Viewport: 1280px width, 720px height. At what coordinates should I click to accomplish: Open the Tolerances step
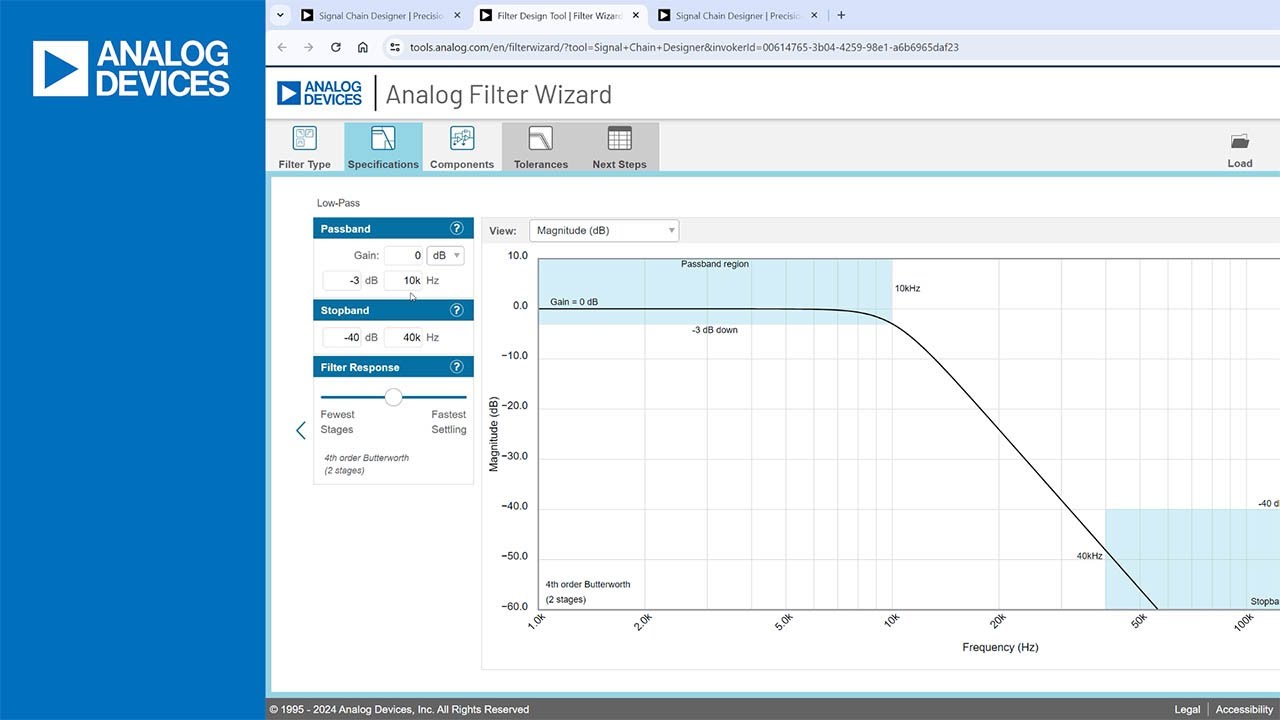pyautogui.click(x=541, y=147)
